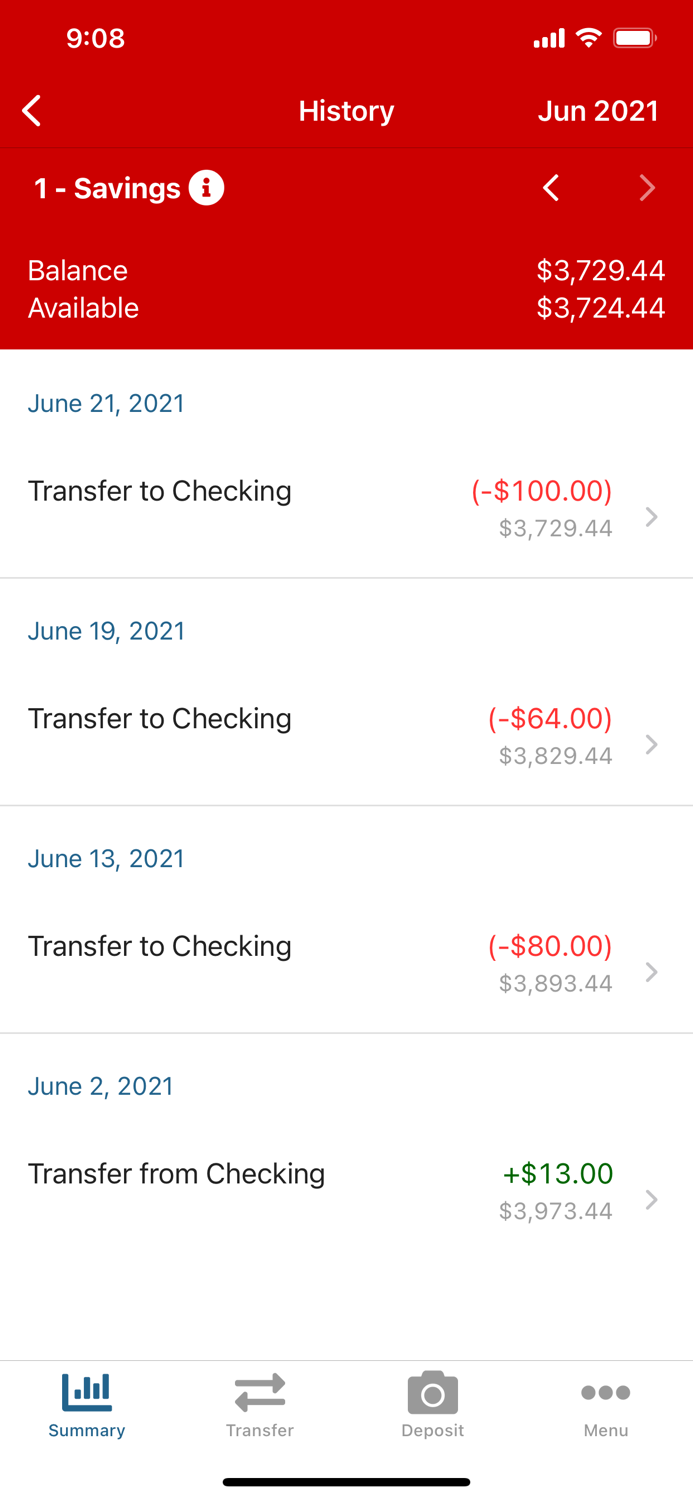Open the Transfer tab arrows icon
Viewport: 693px width, 1500px height.
(x=260, y=1392)
